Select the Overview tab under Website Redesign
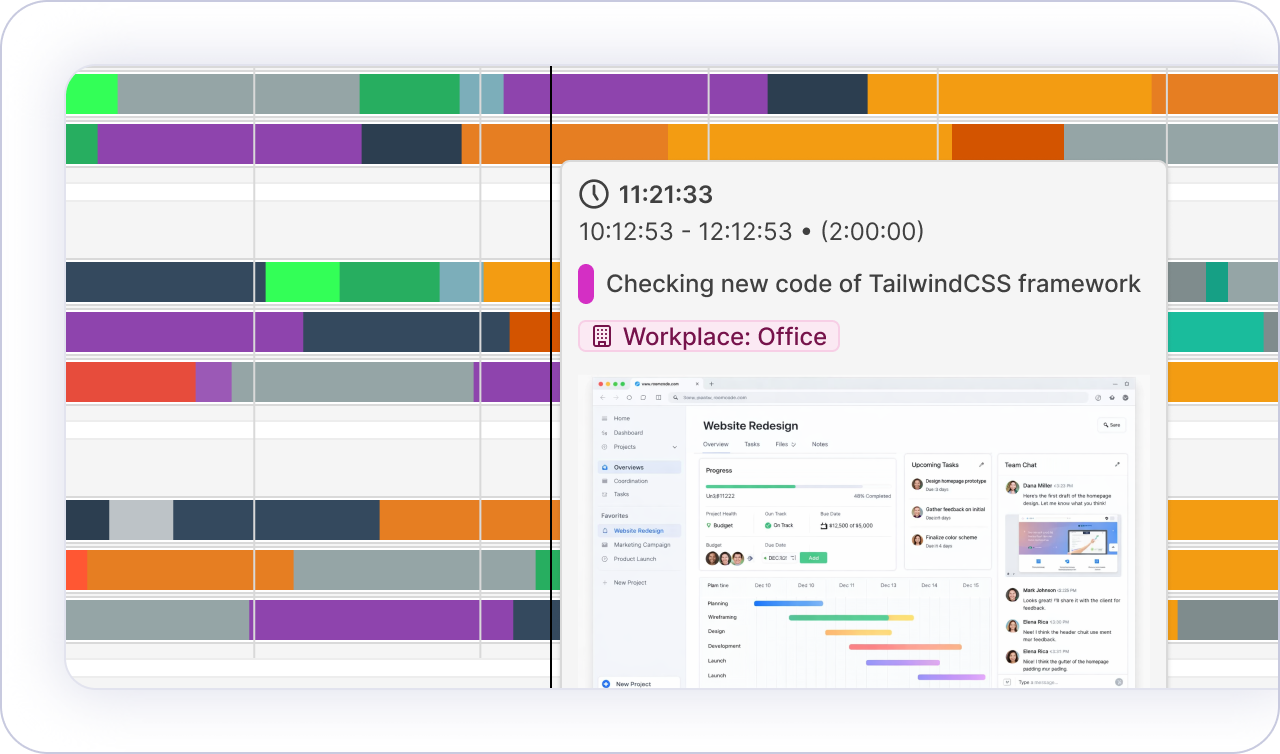The width and height of the screenshot is (1280, 754). (716, 444)
